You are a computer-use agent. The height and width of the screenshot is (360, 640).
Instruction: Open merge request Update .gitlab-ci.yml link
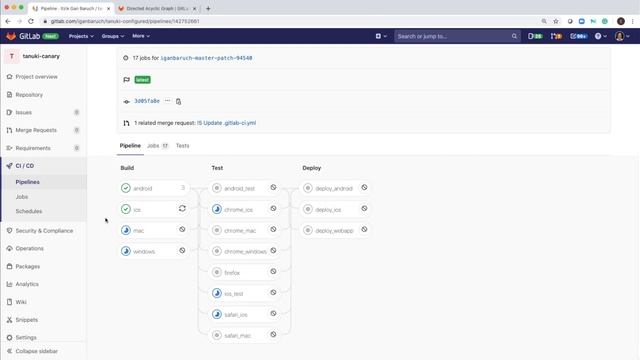tap(227, 123)
